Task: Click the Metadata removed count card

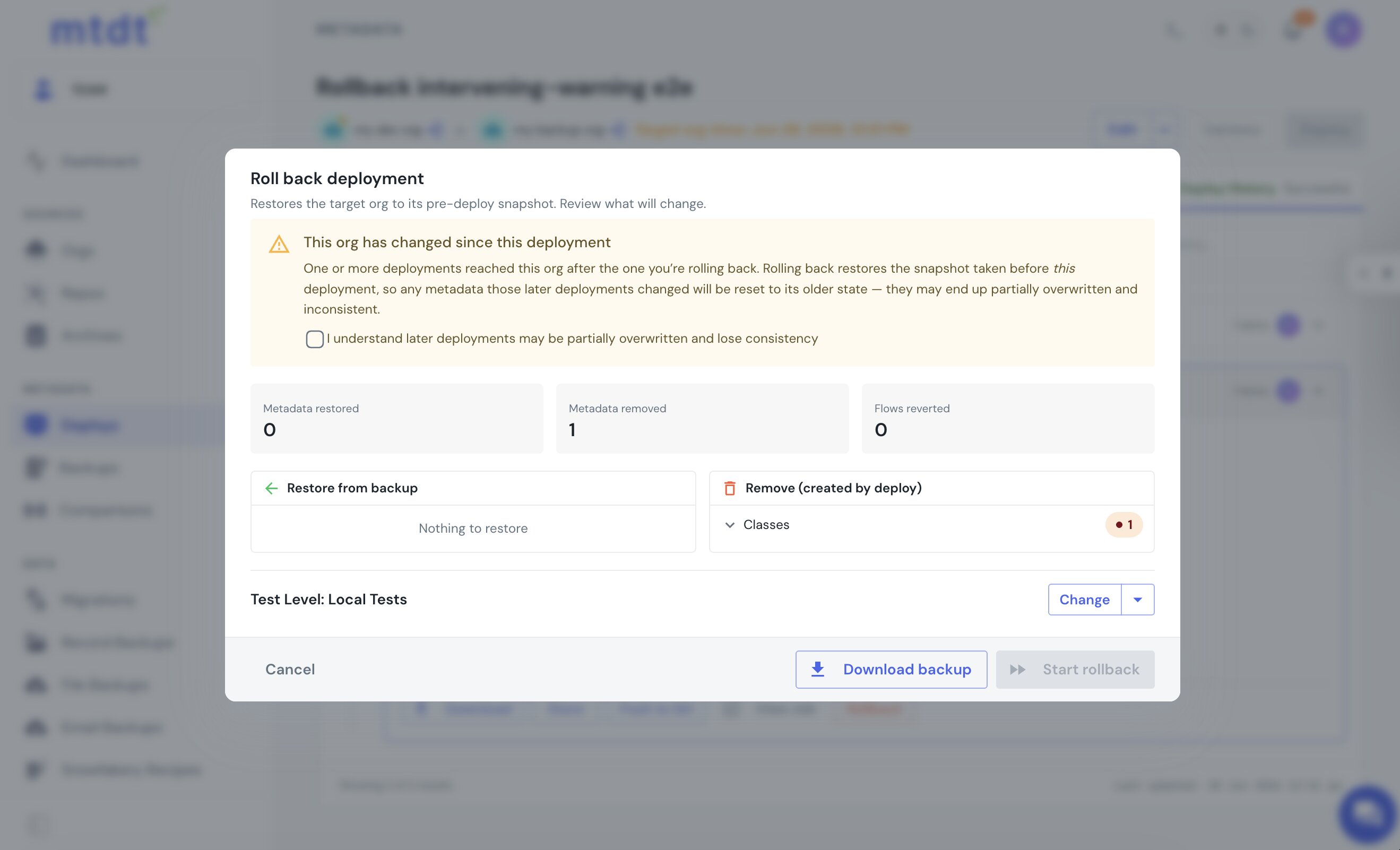Action: pos(702,419)
